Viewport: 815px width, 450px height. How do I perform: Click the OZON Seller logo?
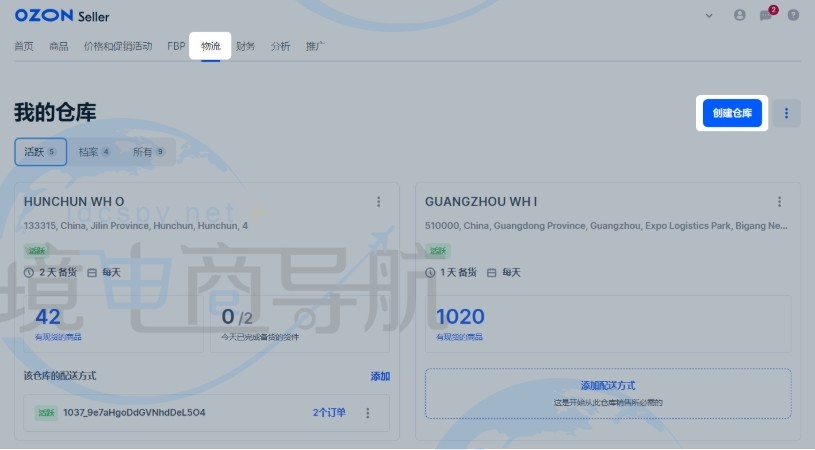[62, 16]
